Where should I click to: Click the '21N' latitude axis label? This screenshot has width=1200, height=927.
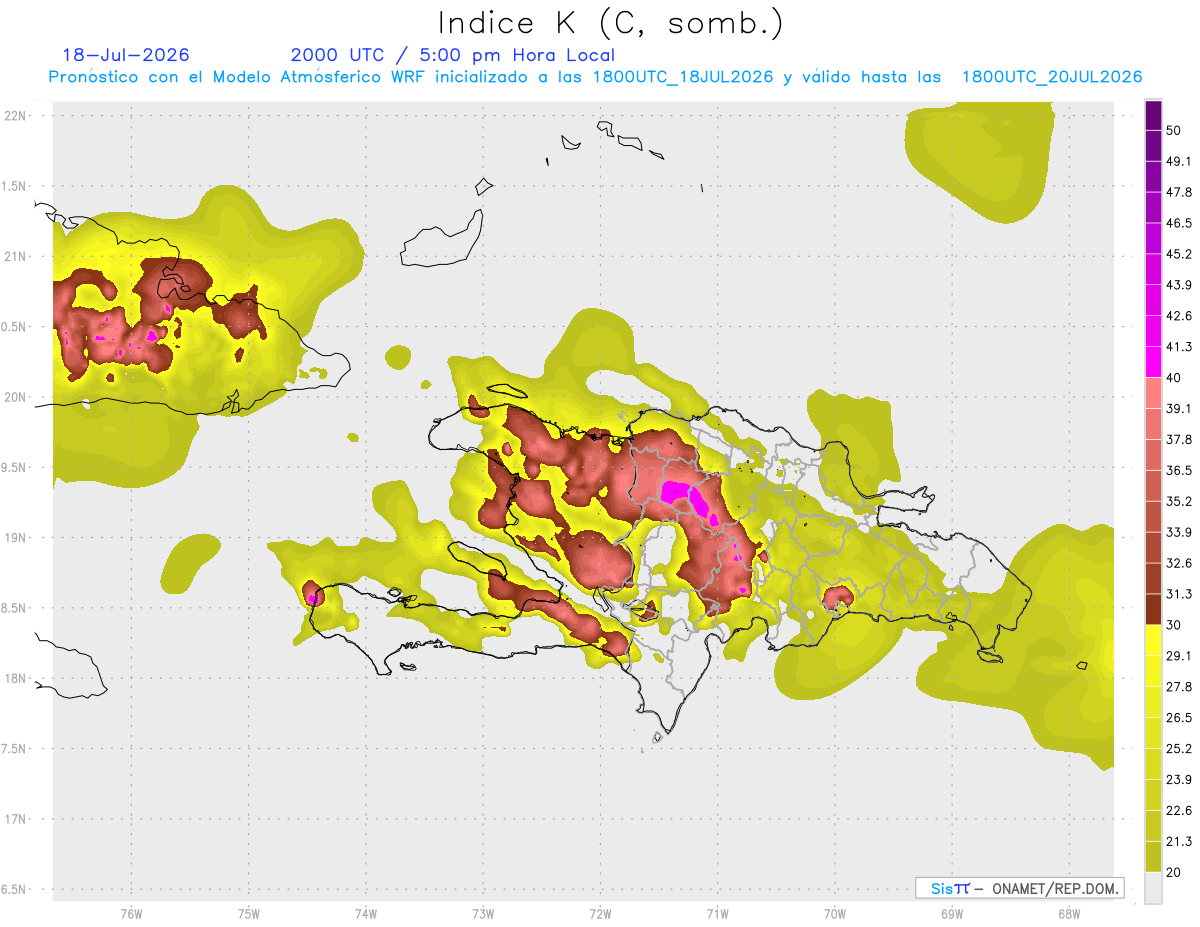[17, 256]
